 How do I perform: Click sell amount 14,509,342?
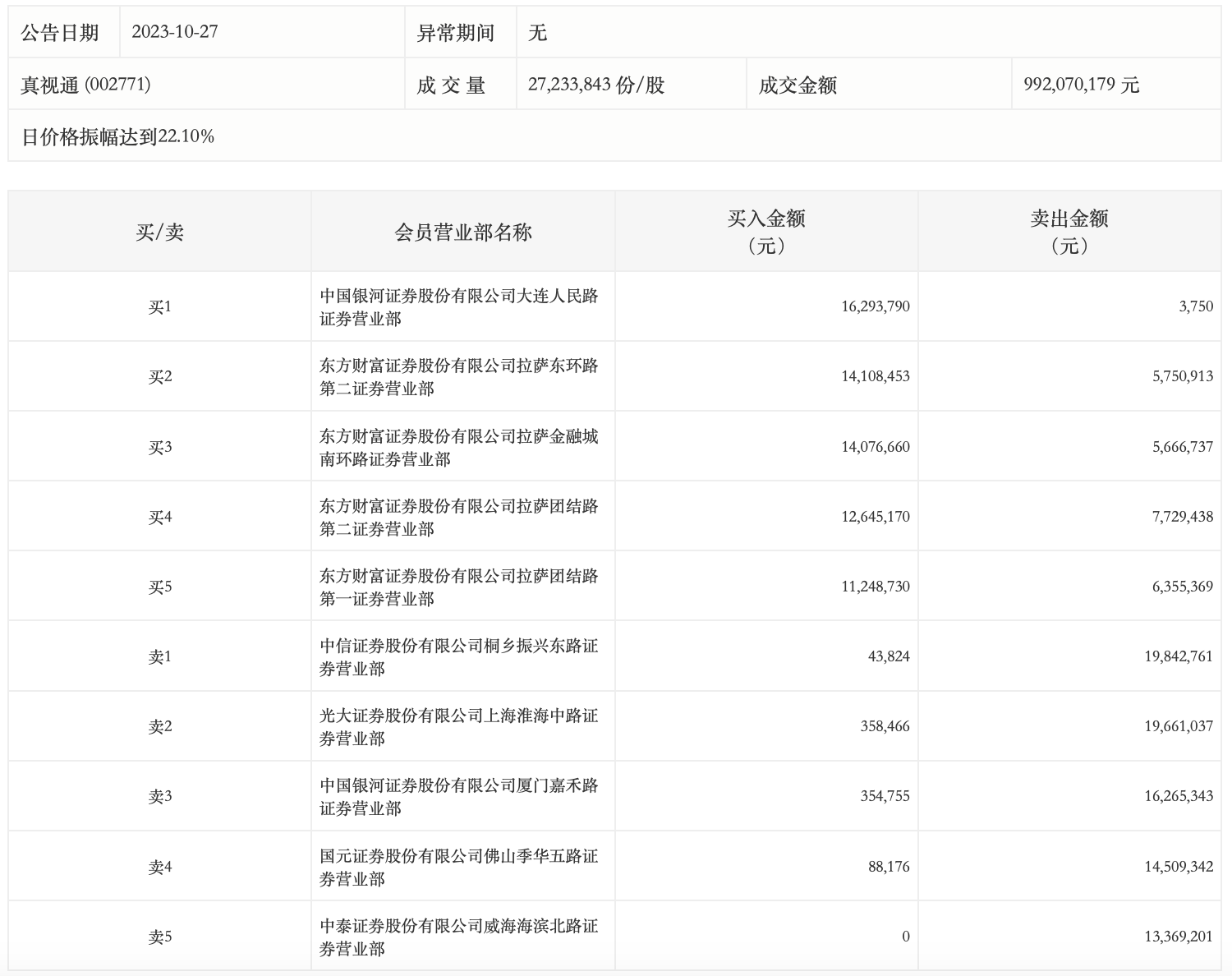(x=1179, y=867)
